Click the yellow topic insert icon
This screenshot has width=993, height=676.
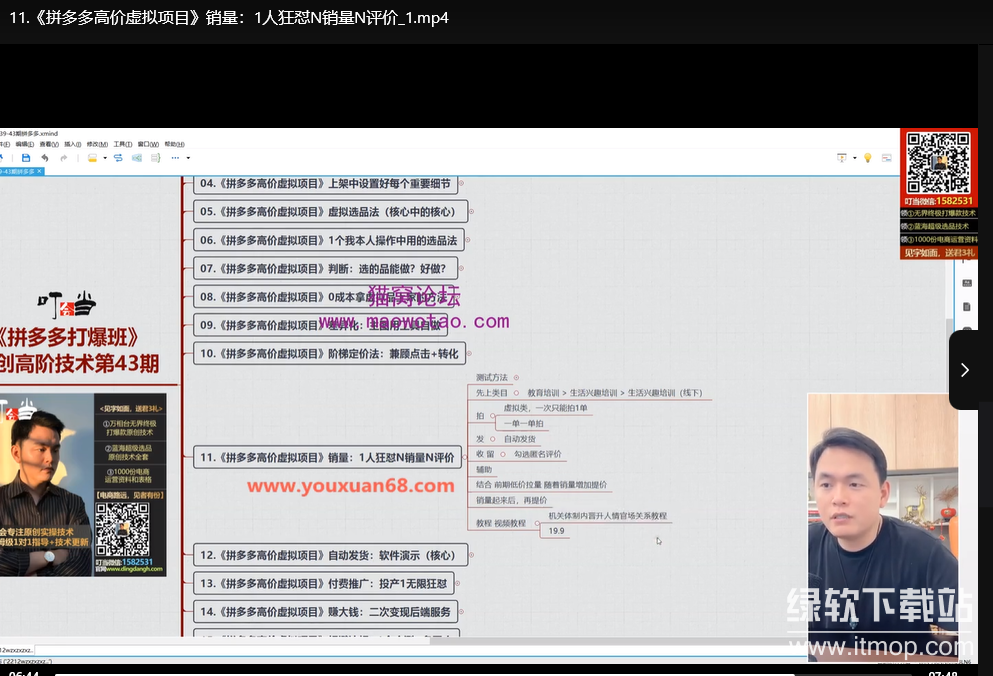pyautogui.click(x=92, y=158)
